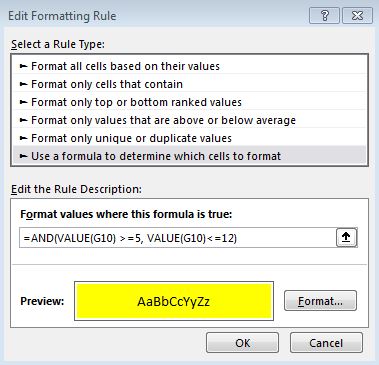This screenshot has height=365, width=379.
Task: Select 'Use a formula to determine which cells'
Action: [189, 156]
